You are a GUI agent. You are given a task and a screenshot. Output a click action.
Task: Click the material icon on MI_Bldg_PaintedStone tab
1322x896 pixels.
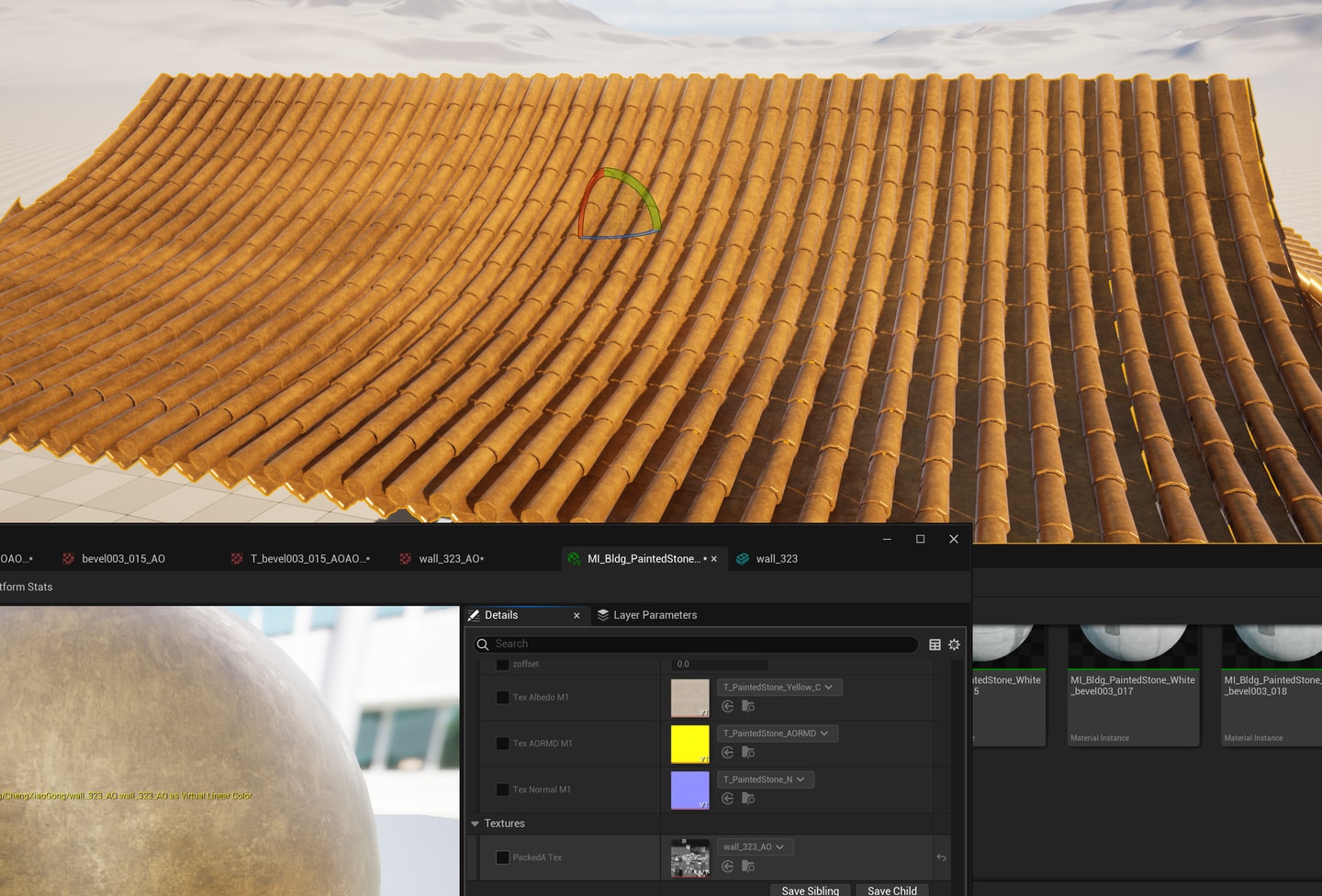(575, 558)
